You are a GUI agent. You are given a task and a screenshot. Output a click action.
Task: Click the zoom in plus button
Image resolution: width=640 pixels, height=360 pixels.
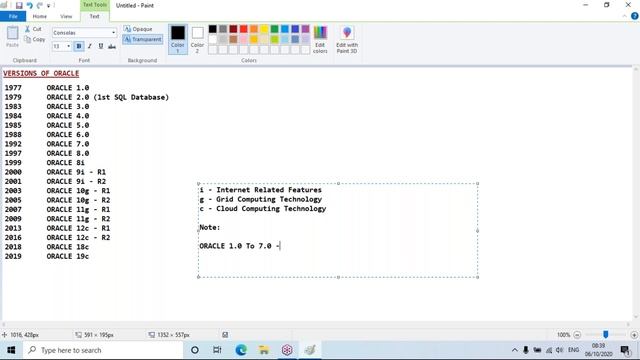[634, 335]
